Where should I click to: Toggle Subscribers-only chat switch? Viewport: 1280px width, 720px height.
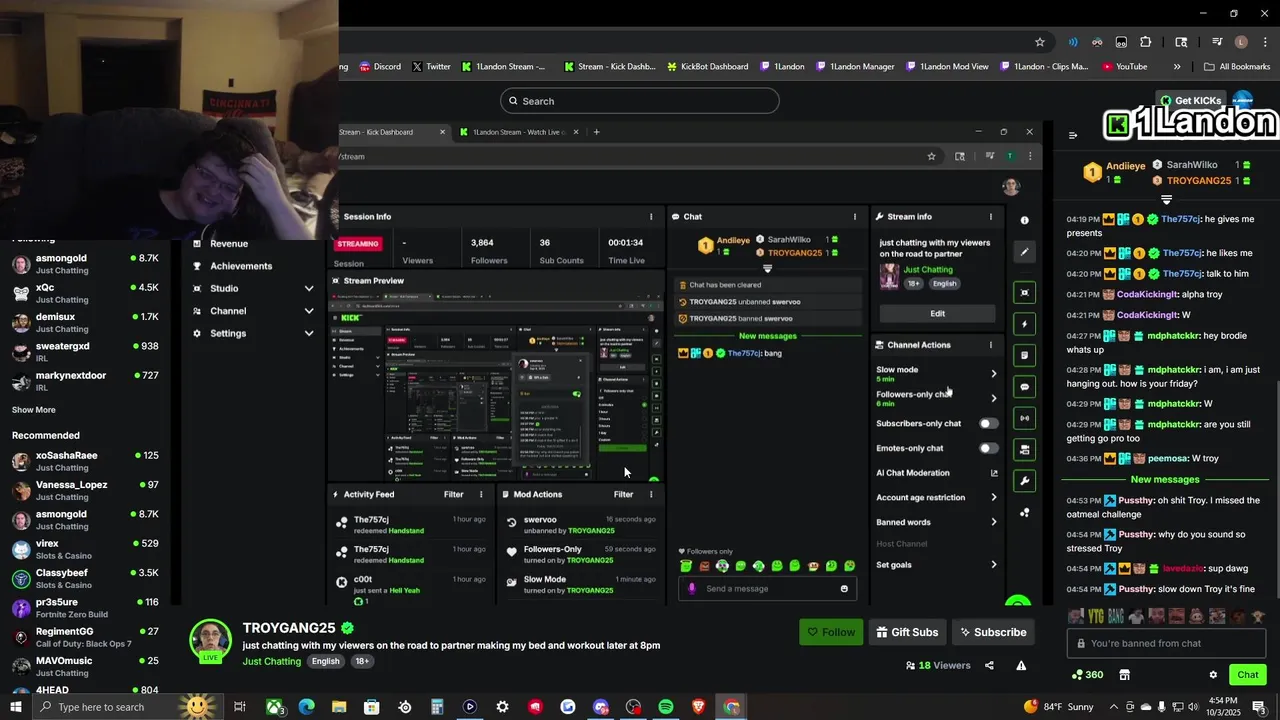988,424
